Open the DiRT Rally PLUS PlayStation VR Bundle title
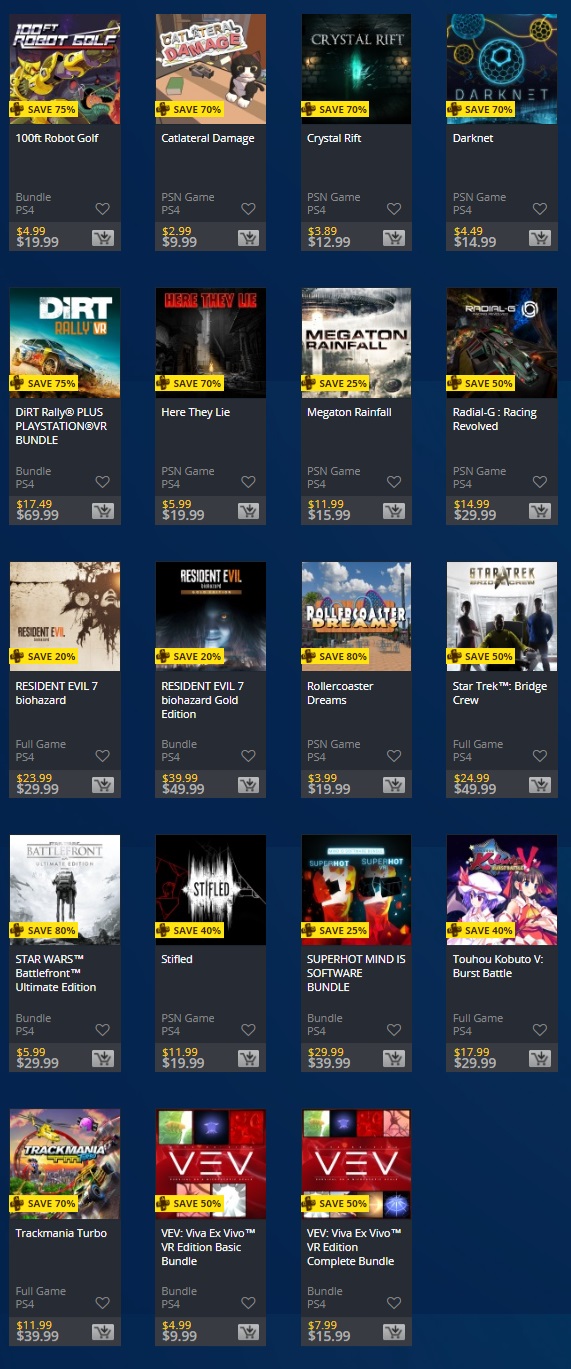 pyautogui.click(x=59, y=426)
